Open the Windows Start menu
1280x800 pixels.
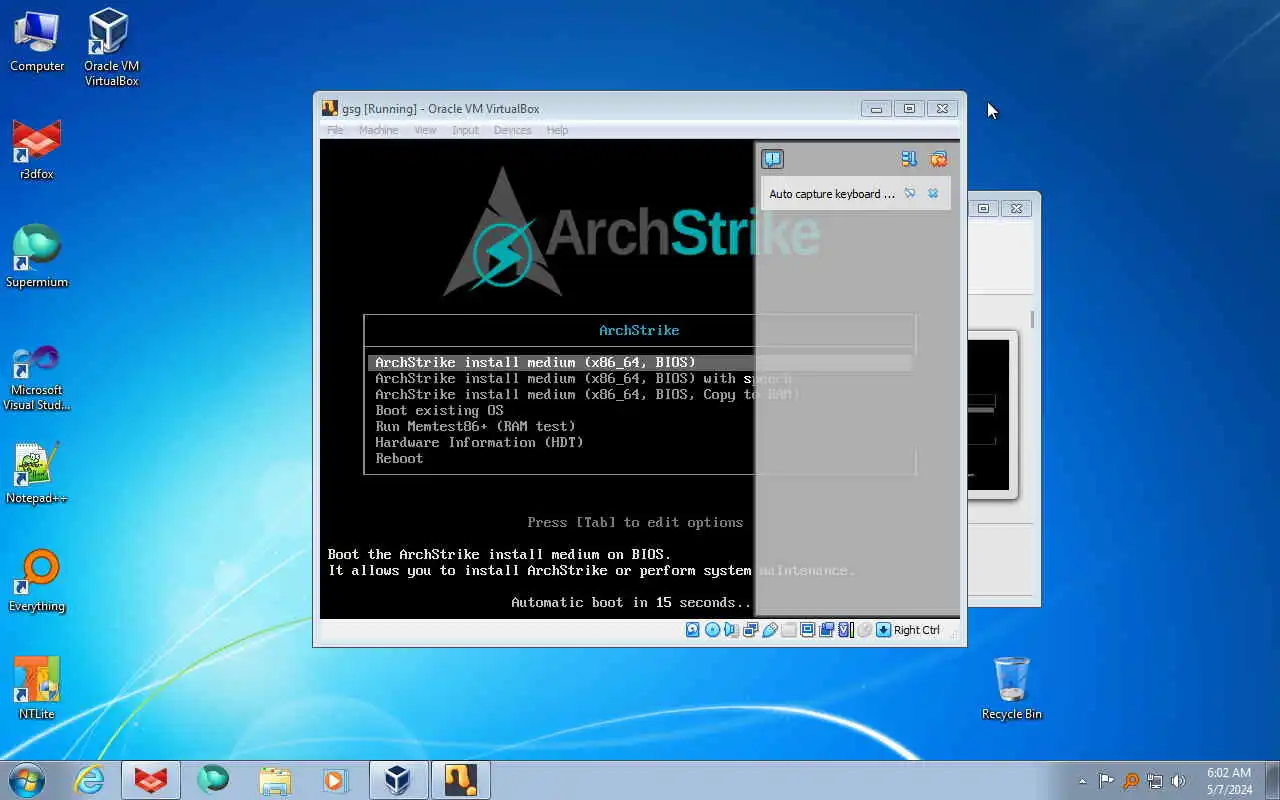pos(26,780)
